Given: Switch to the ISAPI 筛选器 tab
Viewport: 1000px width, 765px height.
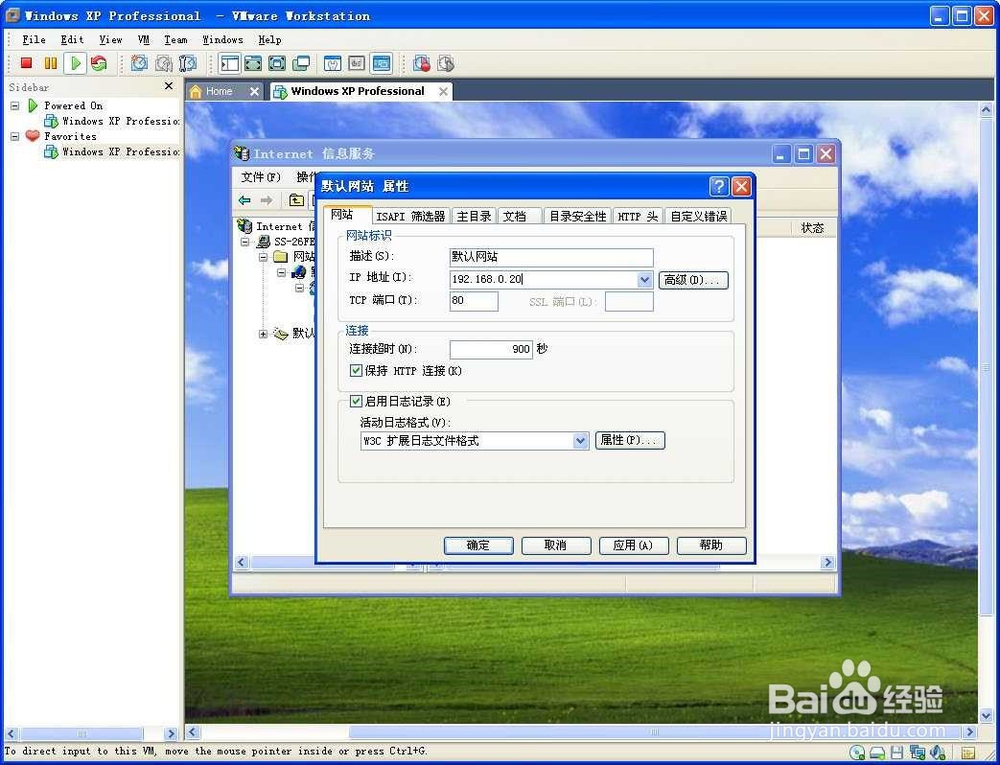Looking at the screenshot, I should 410,216.
